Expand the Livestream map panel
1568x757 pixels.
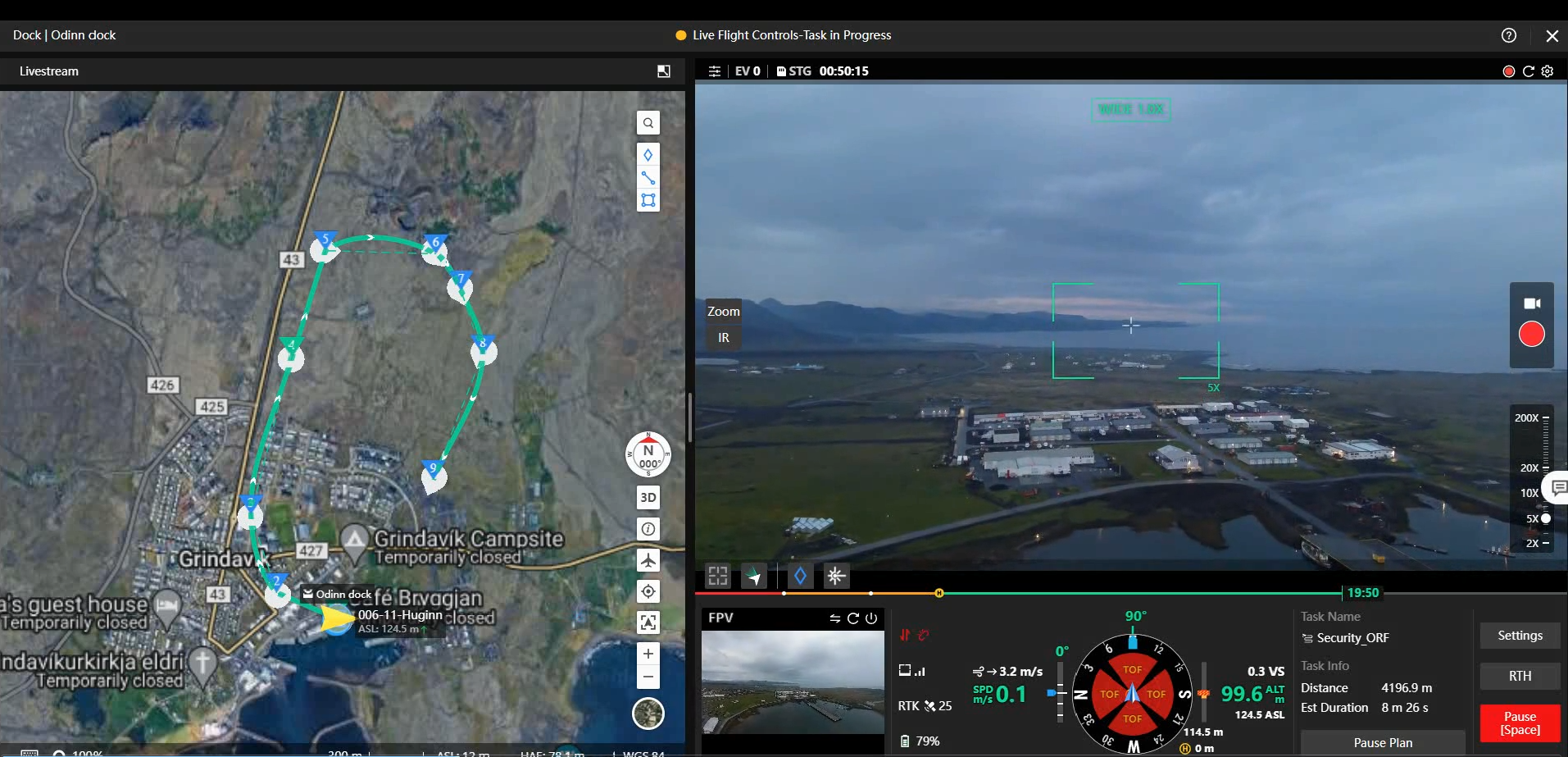click(x=664, y=71)
